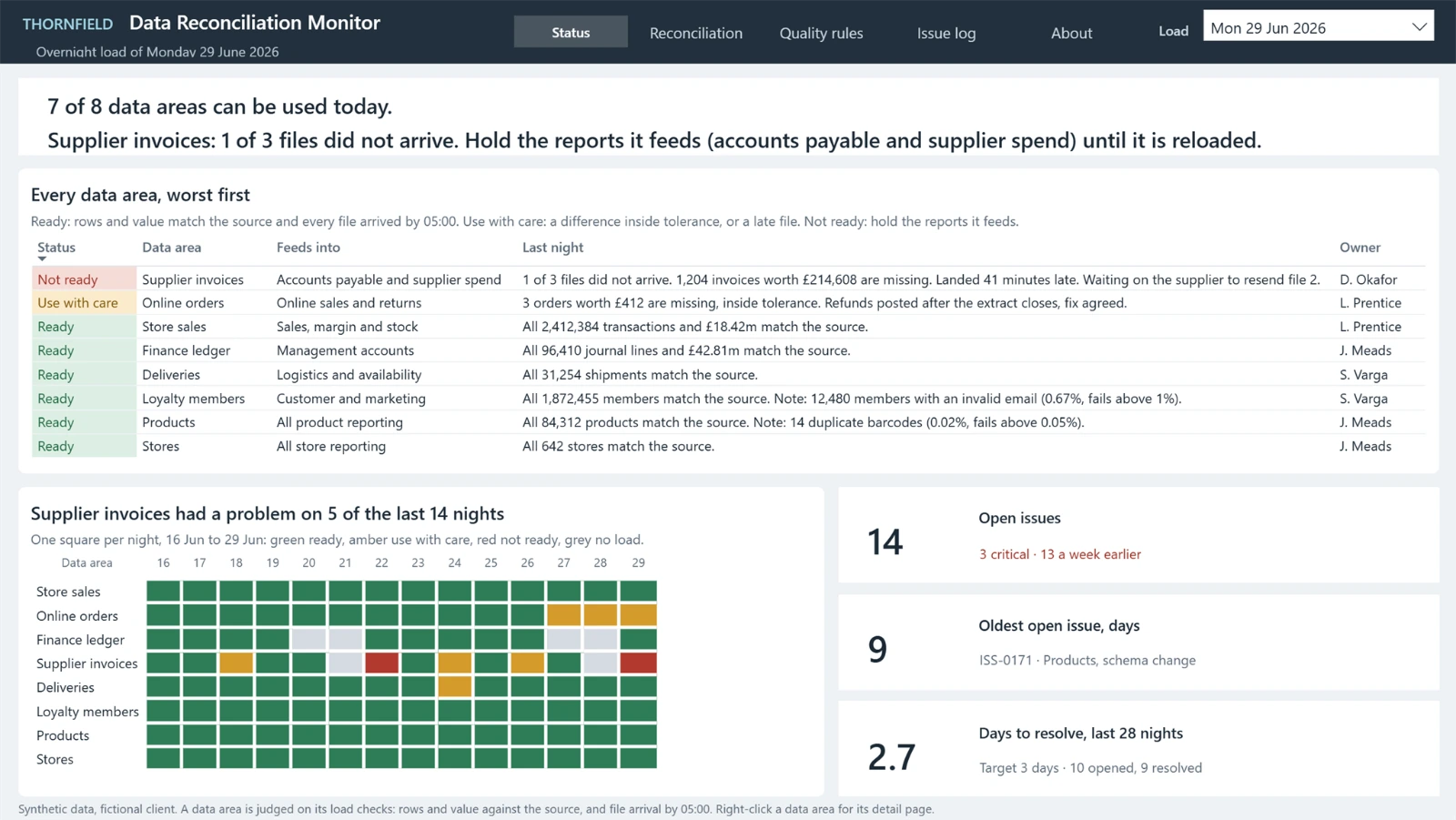The height and width of the screenshot is (820, 1456).
Task: Click the 2.7 days to resolve value
Action: click(891, 757)
